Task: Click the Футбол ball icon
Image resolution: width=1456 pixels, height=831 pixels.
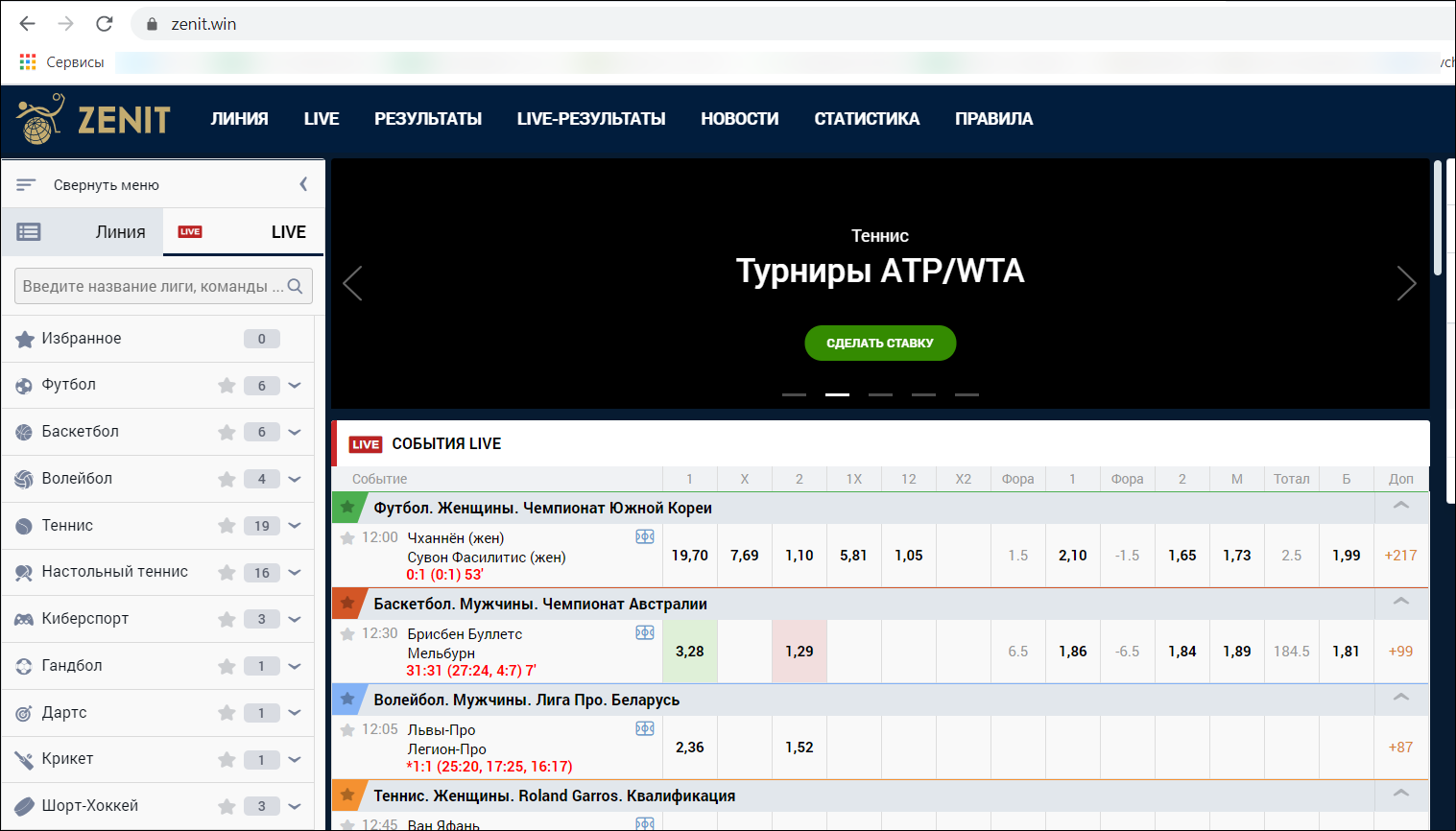Action: 24,386
